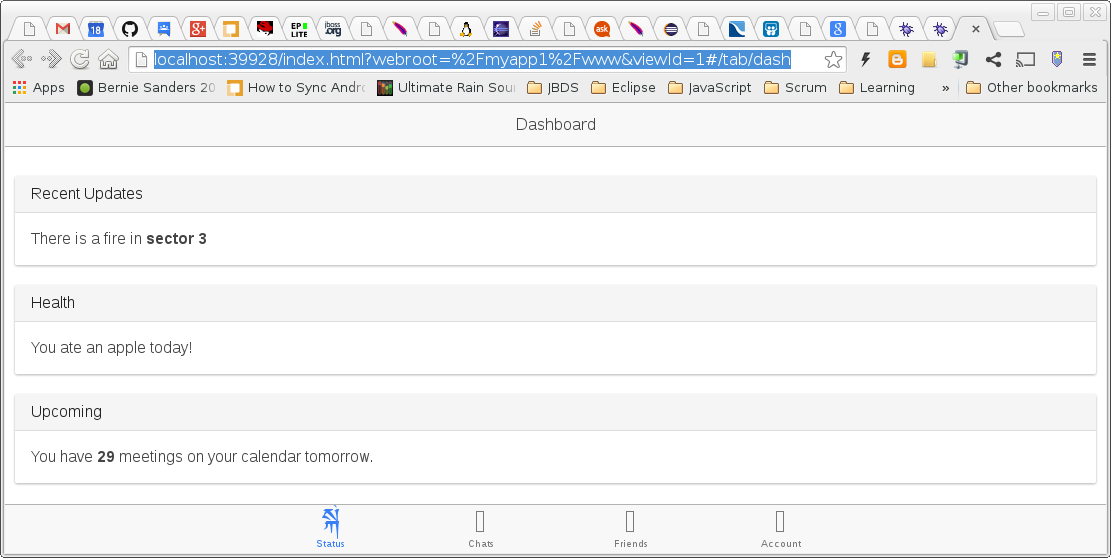Open the Chrome hamburger menu
Viewport: 1111px width, 558px height.
[x=1089, y=60]
